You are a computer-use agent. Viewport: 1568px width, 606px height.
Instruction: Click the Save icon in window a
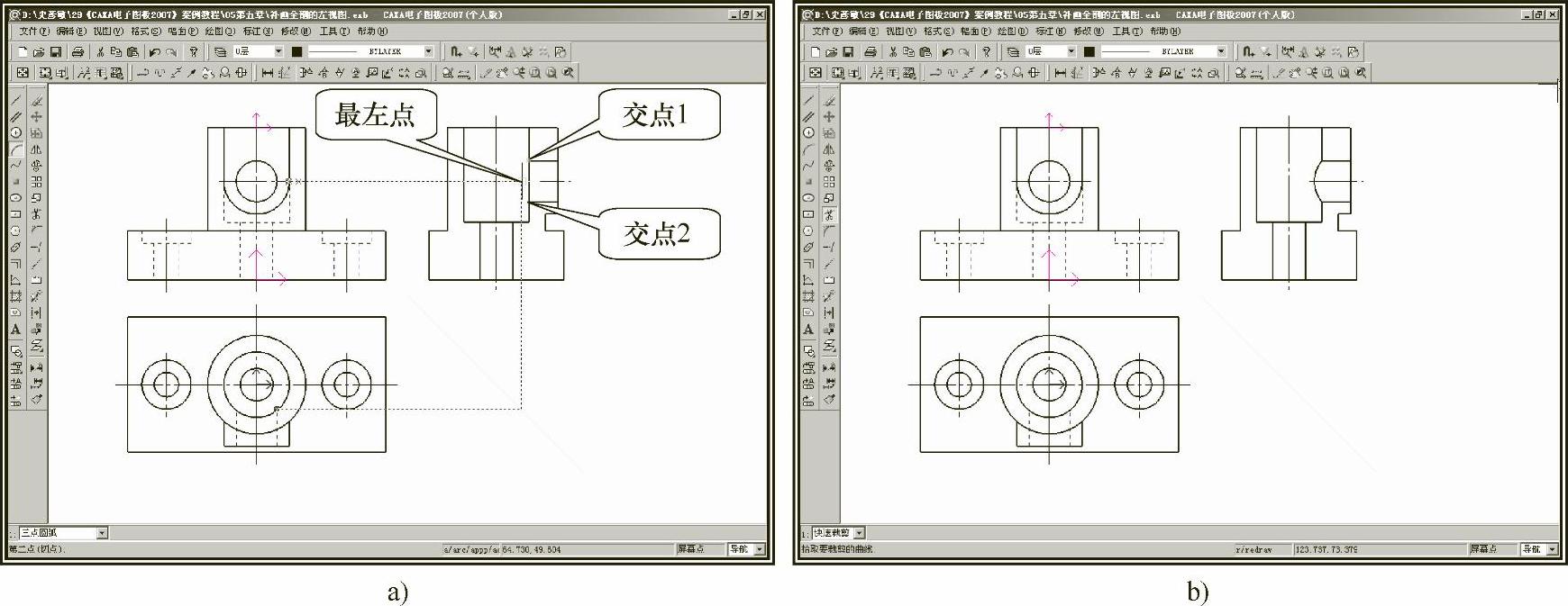(x=56, y=52)
